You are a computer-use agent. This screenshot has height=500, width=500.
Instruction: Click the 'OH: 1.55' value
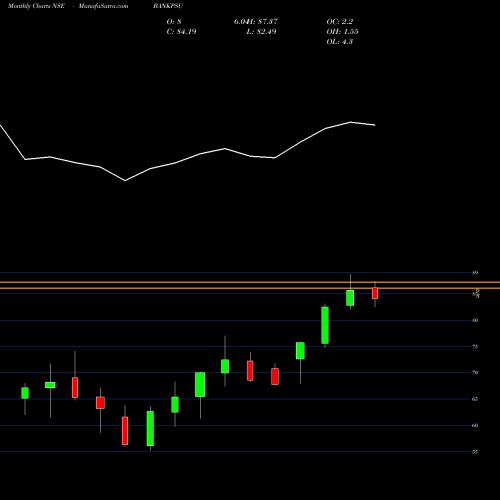tap(342, 32)
